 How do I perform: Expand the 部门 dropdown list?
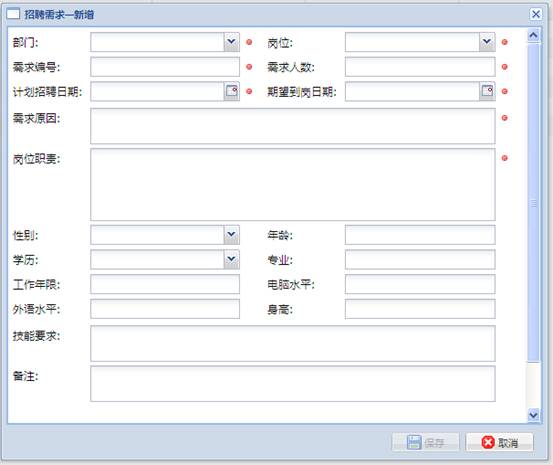pyautogui.click(x=231, y=42)
